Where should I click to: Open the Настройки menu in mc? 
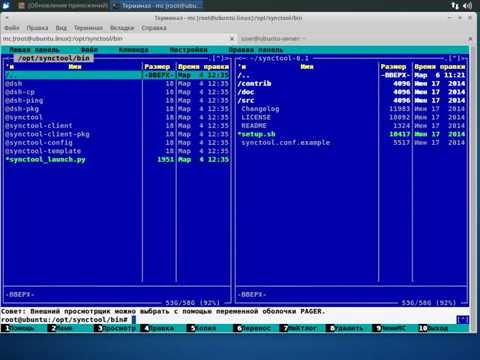point(188,50)
